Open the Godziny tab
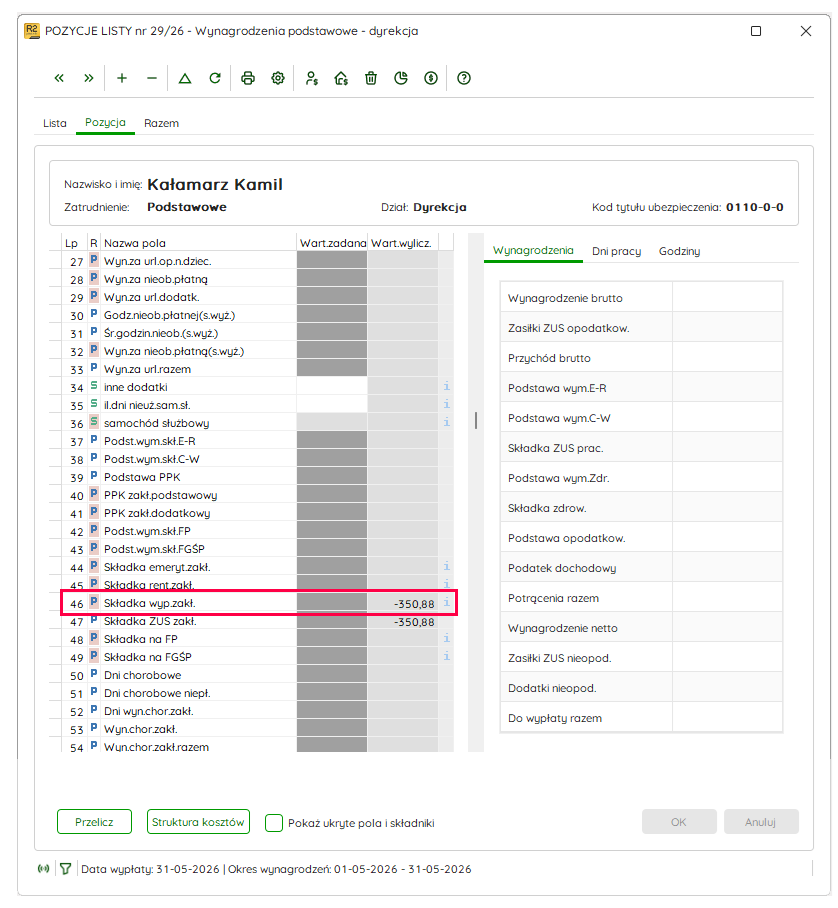 coord(679,251)
